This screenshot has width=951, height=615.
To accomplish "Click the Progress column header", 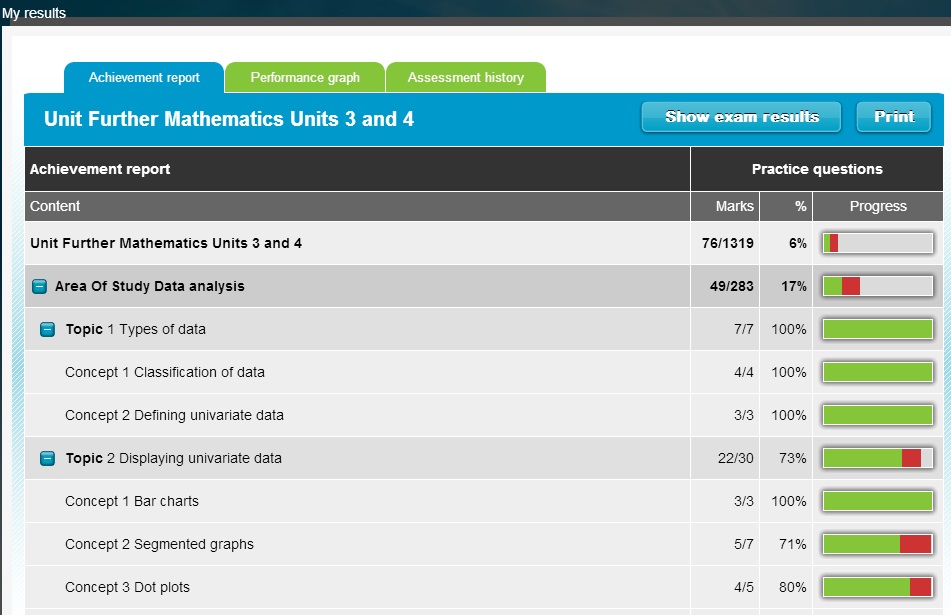I will [x=878, y=206].
